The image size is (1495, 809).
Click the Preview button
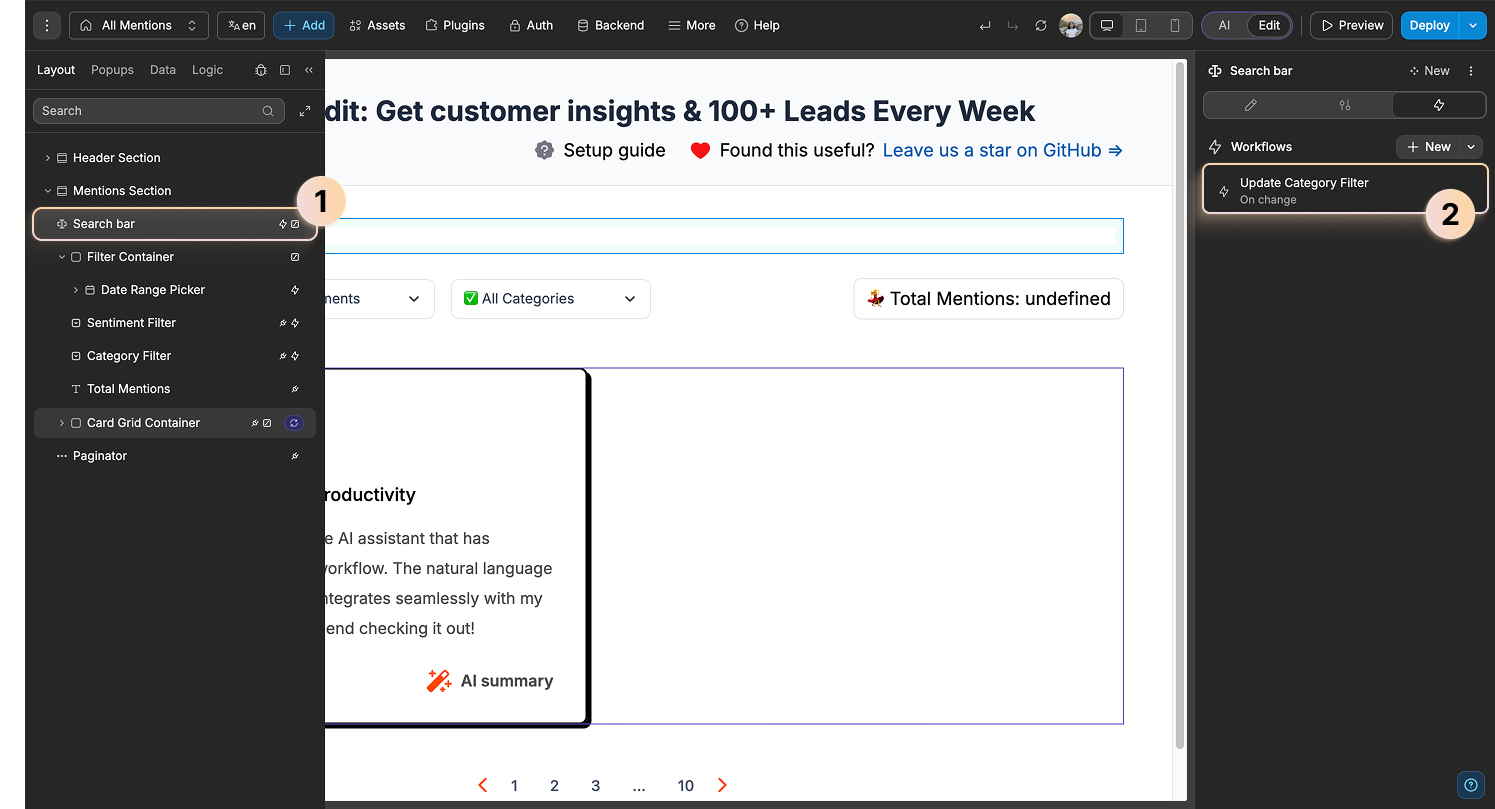coord(1350,25)
